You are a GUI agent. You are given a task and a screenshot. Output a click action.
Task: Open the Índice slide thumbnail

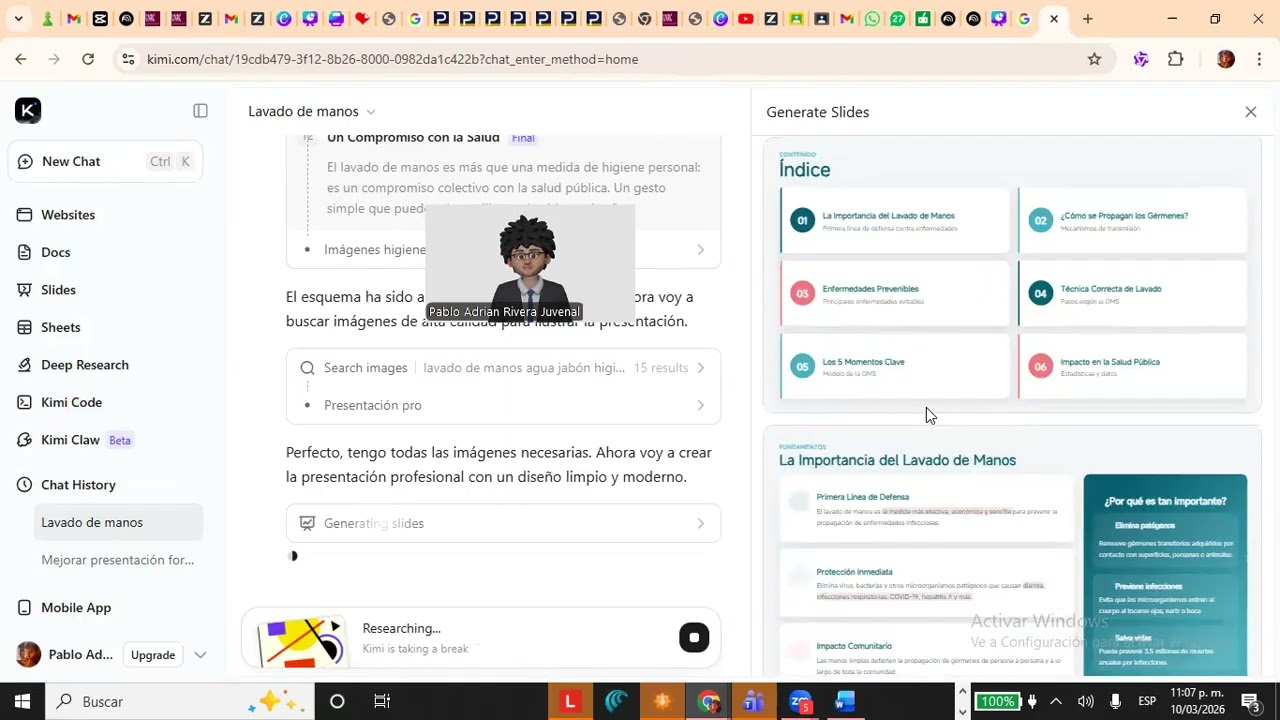coord(1012,275)
